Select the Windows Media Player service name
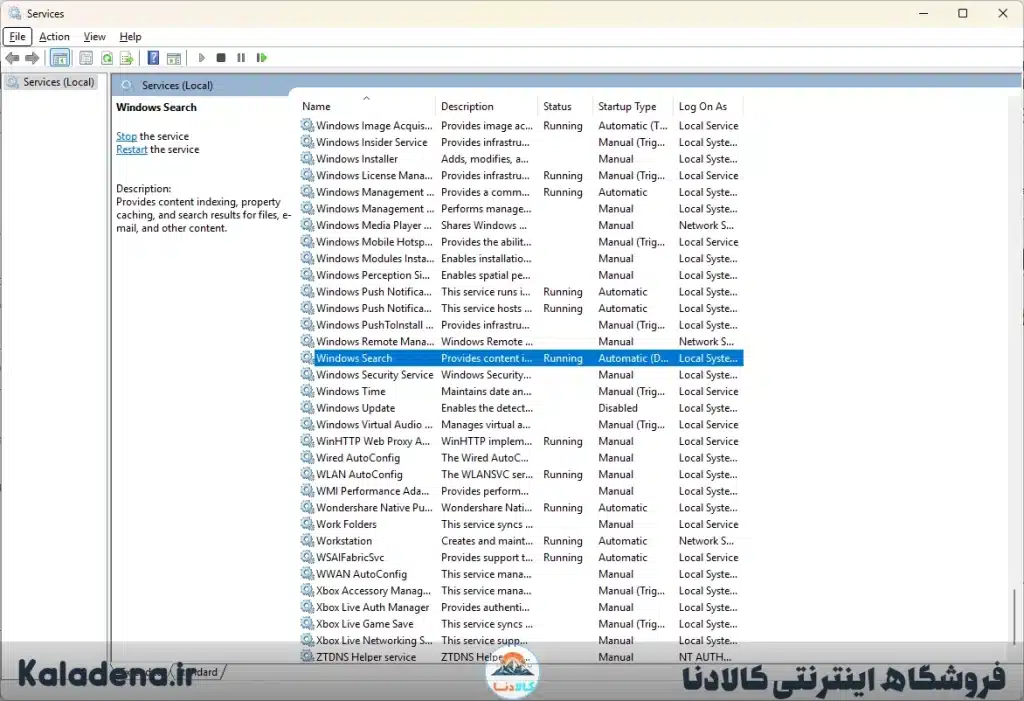Screen dimensions: 1024x701 click(374, 225)
